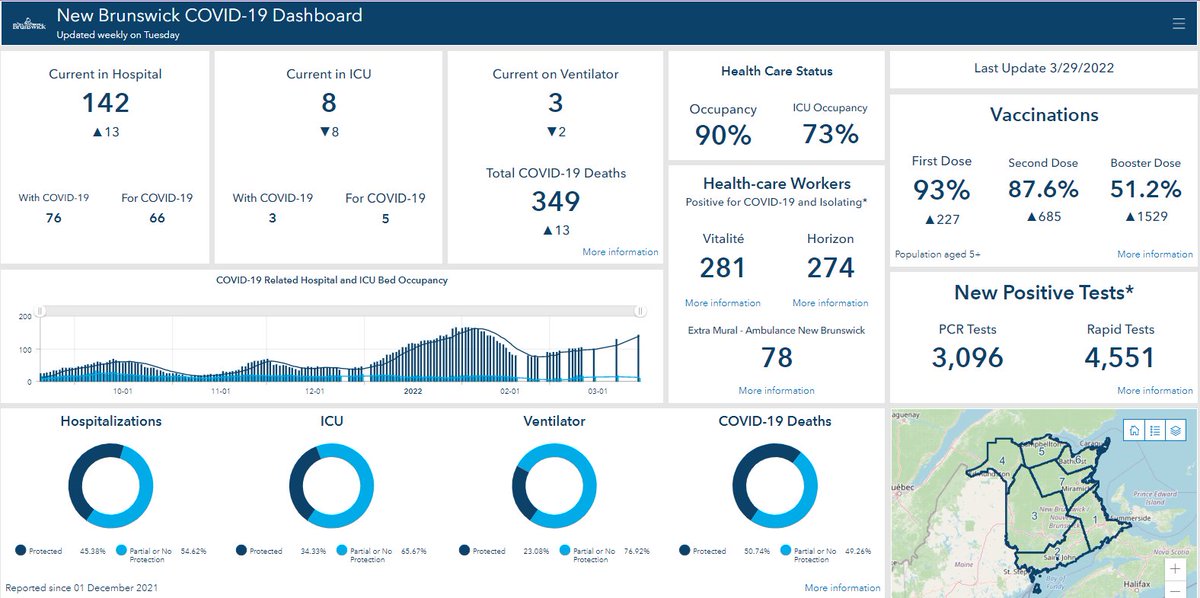Open the map layers panel
Viewport: 1200px width, 598px height.
pyautogui.click(x=1176, y=430)
